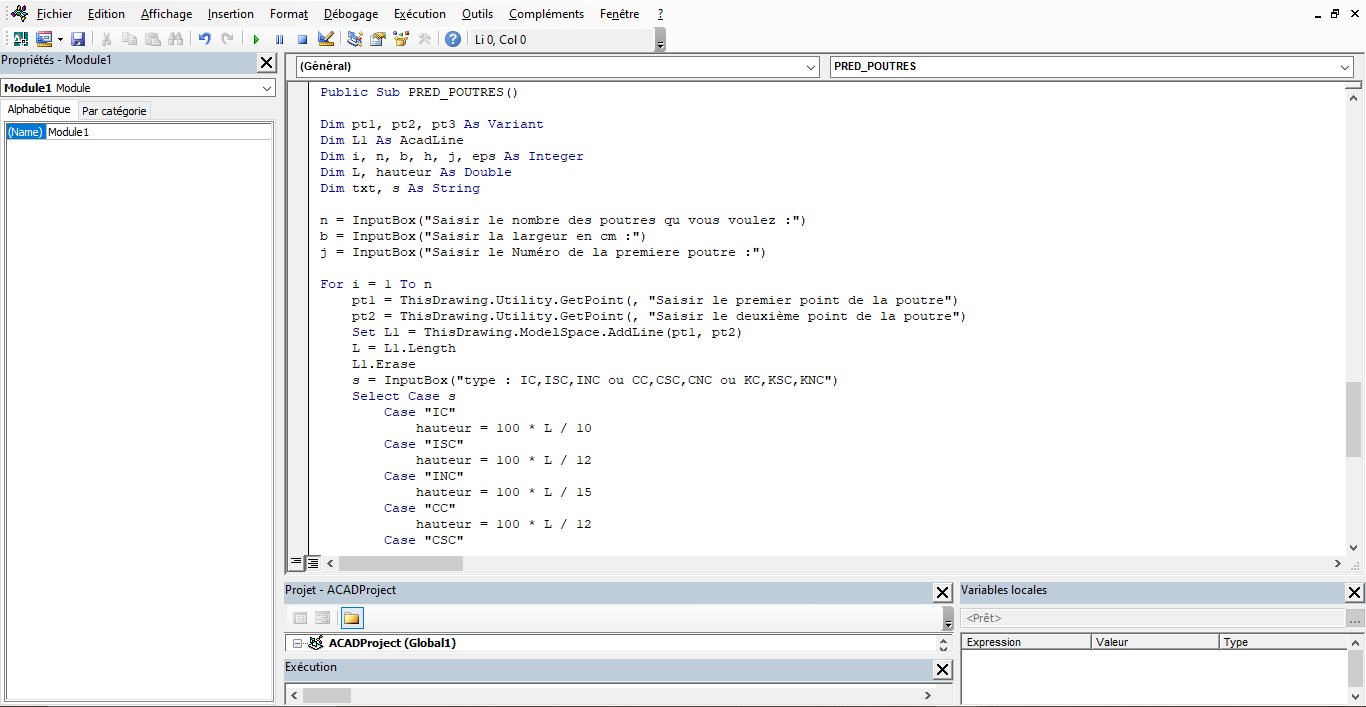Viewport: 1366px width, 707px height.
Task: Click the Copy icon in toolbar
Action: click(129, 39)
